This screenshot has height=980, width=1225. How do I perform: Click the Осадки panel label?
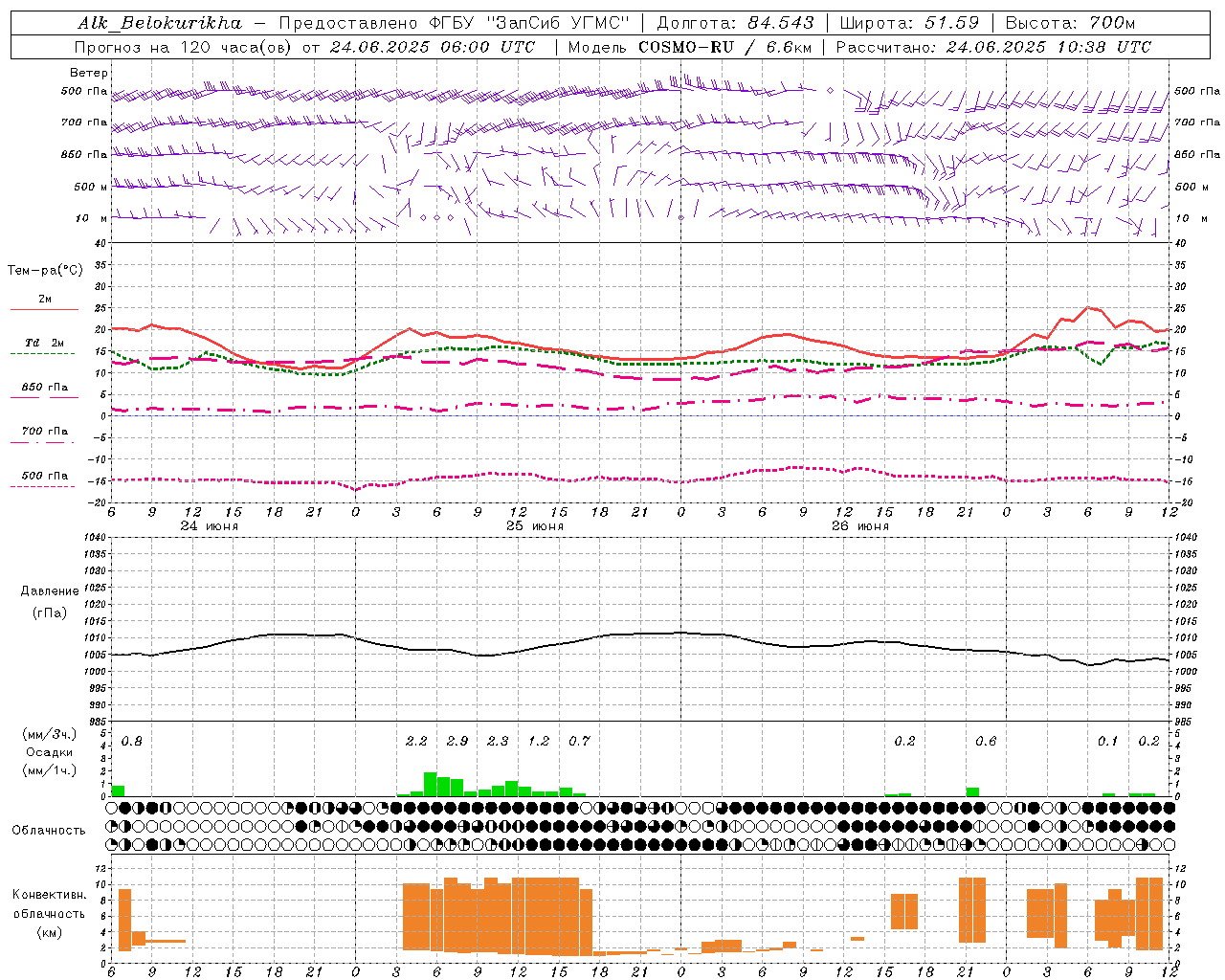tap(50, 752)
